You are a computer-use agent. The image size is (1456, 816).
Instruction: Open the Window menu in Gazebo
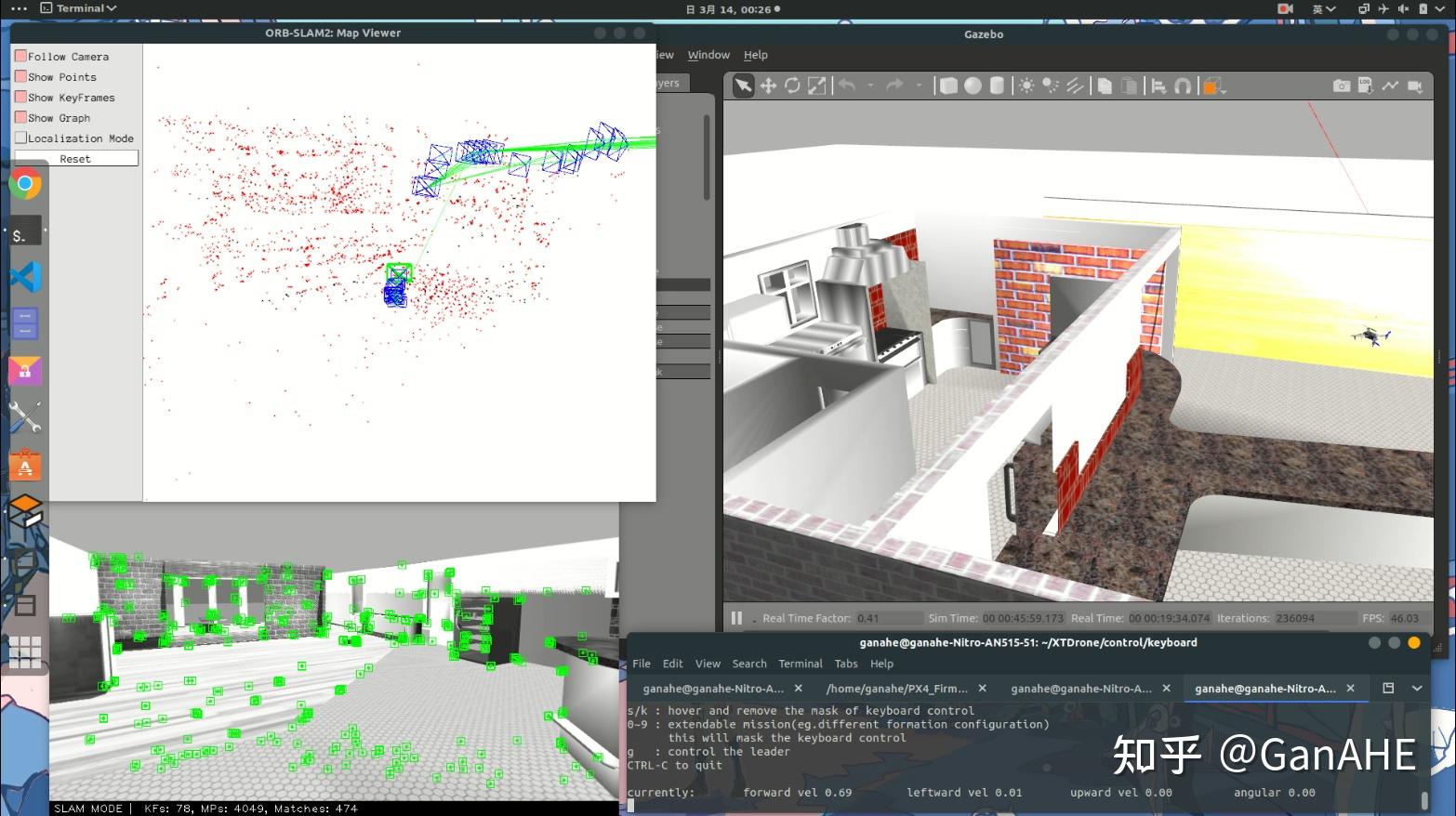708,55
